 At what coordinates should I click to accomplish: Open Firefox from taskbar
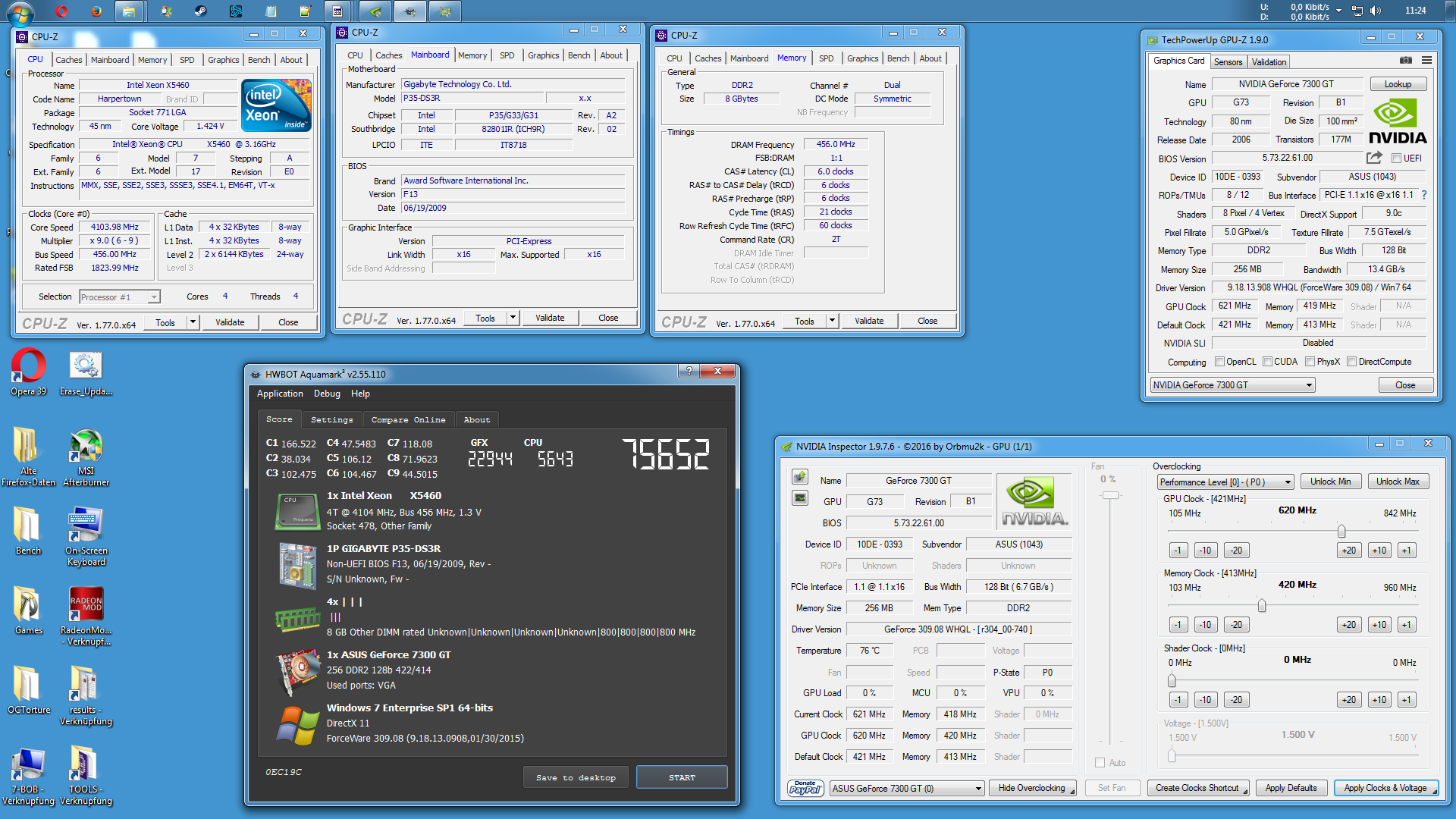pyautogui.click(x=96, y=11)
